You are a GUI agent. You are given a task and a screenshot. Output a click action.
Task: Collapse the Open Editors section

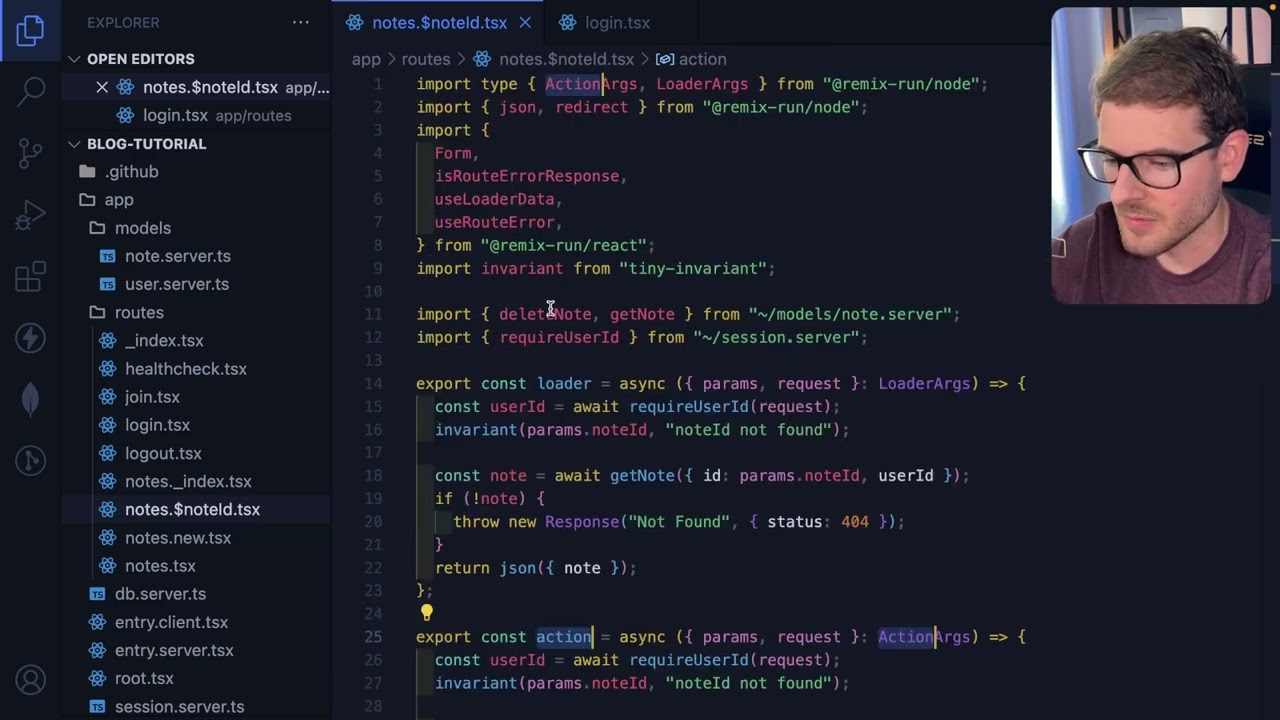(74, 59)
